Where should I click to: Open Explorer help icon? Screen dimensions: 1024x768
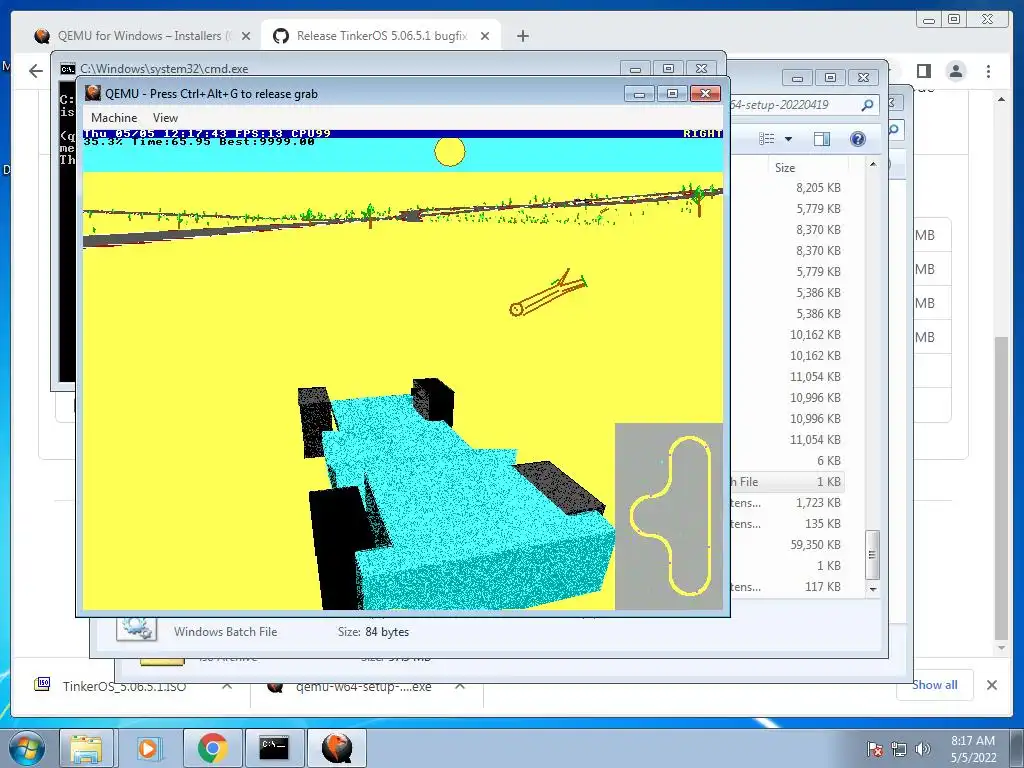click(857, 138)
